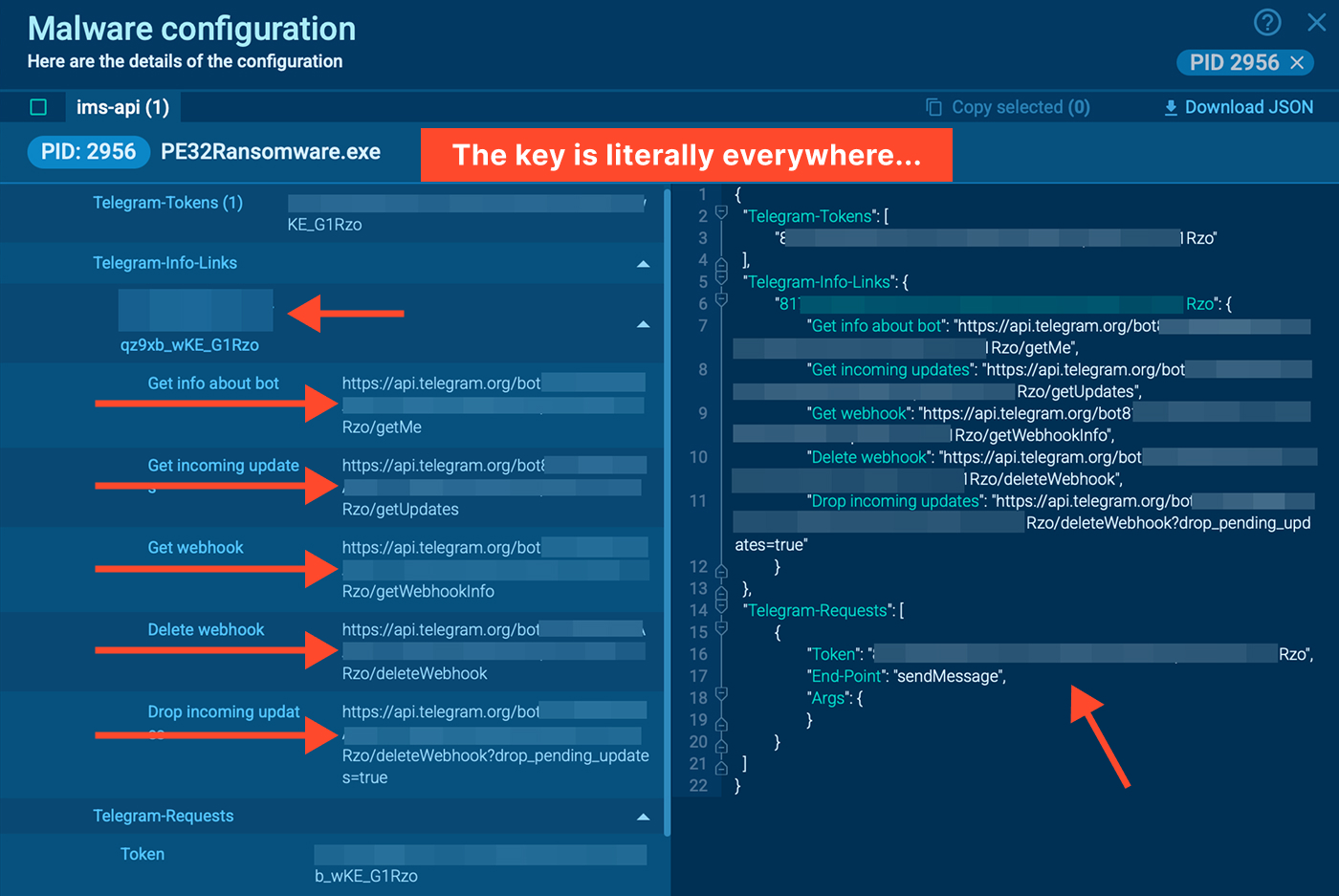Screen dimensions: 1339x896
Task: Collapse the Telegram-Info-Links section
Action: [x=643, y=264]
